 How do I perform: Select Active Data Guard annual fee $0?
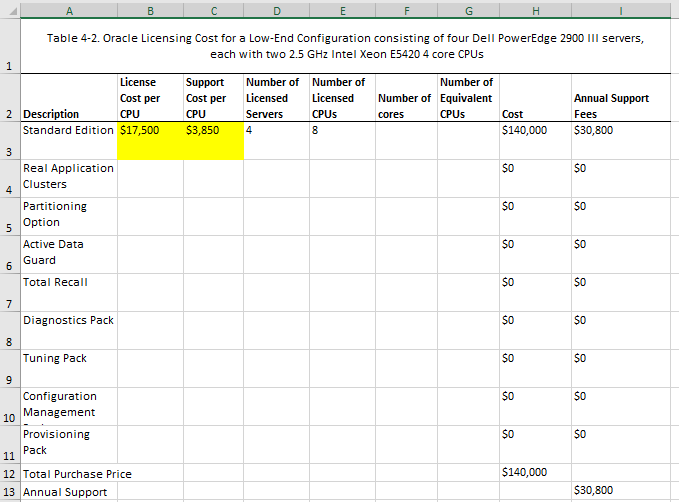point(621,255)
